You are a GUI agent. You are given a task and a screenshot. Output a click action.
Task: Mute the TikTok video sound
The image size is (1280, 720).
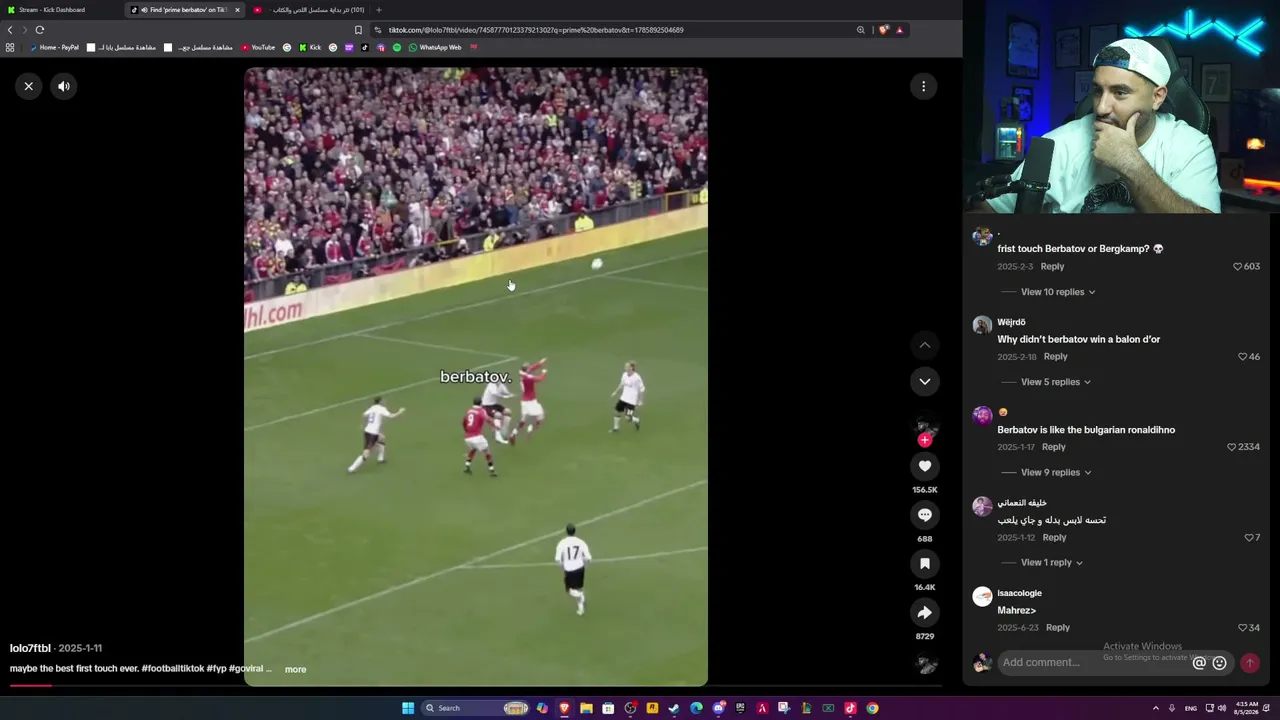(64, 86)
